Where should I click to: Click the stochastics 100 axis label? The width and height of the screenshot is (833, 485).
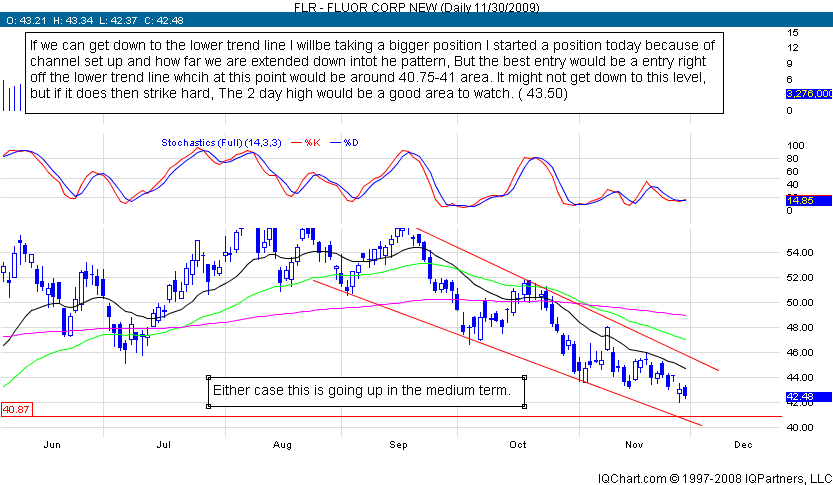(795, 146)
